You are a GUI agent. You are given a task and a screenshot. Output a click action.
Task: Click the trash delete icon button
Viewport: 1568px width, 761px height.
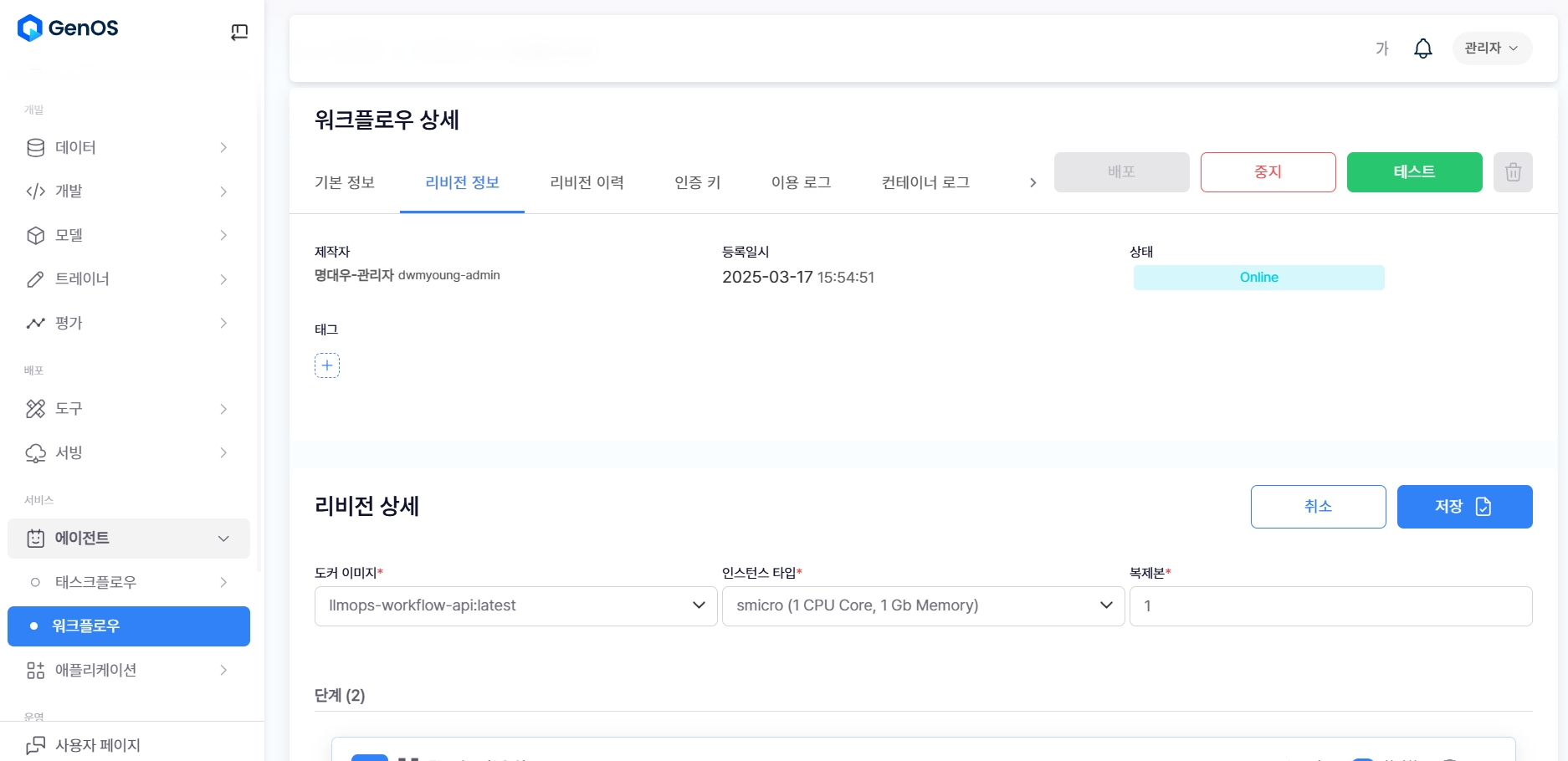tap(1512, 172)
